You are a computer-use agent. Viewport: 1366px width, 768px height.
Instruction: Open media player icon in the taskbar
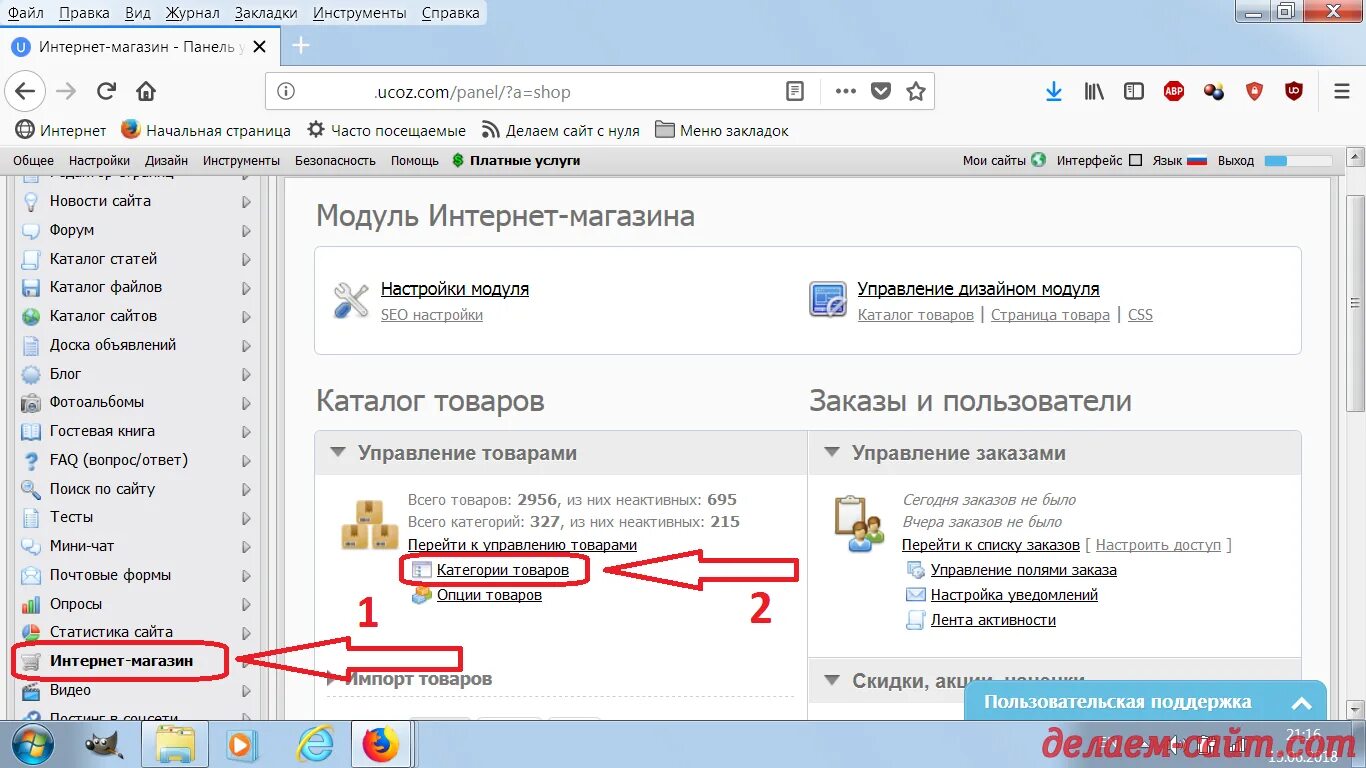click(x=242, y=746)
